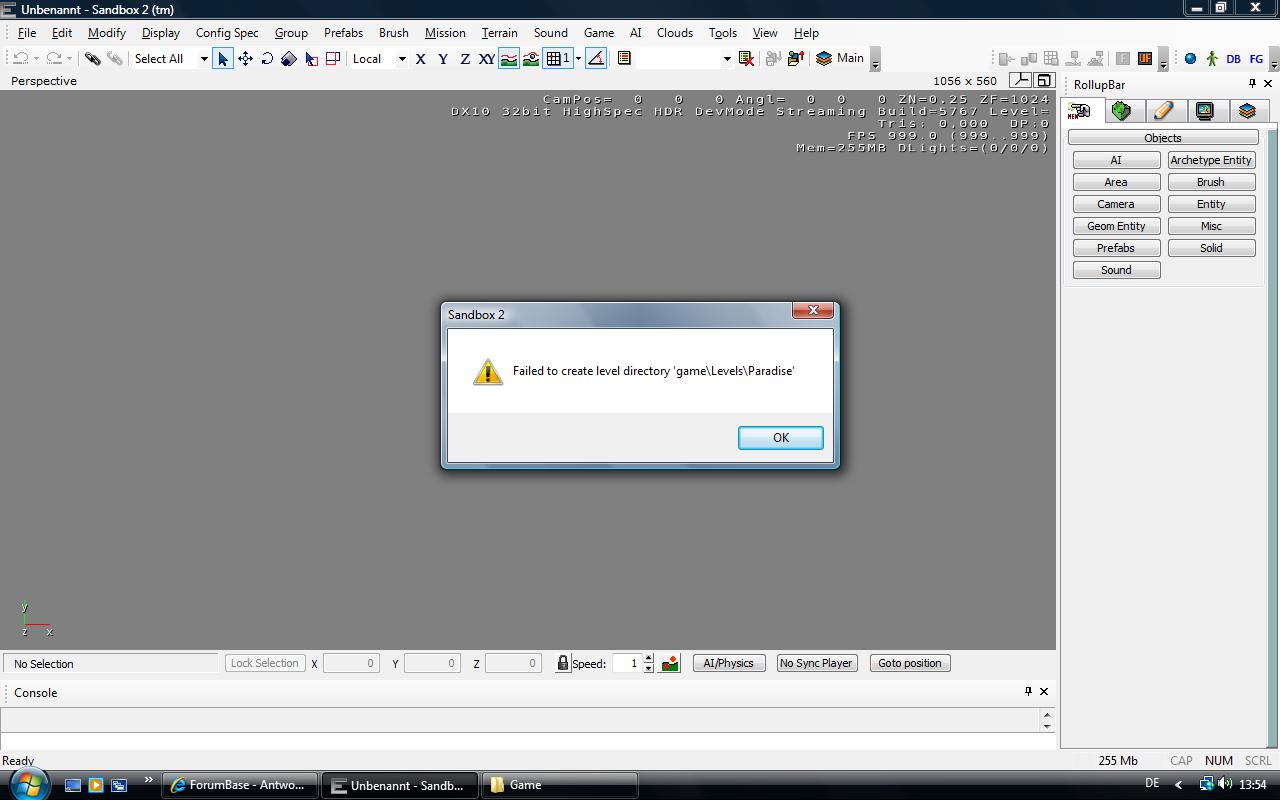Activate the Select arrow tool
The height and width of the screenshot is (800, 1280).
[x=222, y=59]
